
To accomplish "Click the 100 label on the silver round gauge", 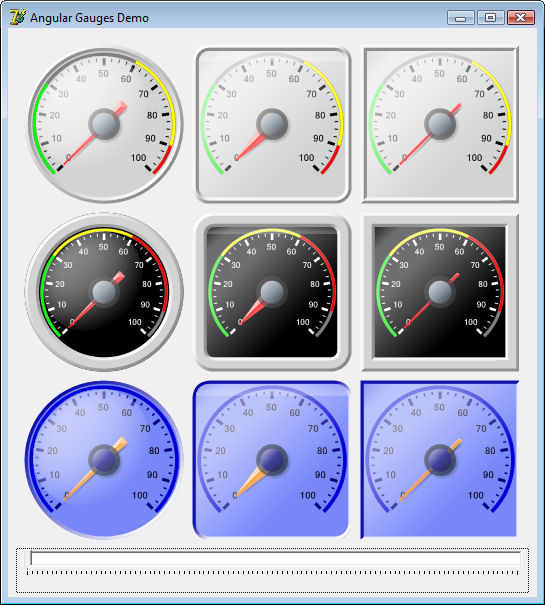I will pos(139,157).
